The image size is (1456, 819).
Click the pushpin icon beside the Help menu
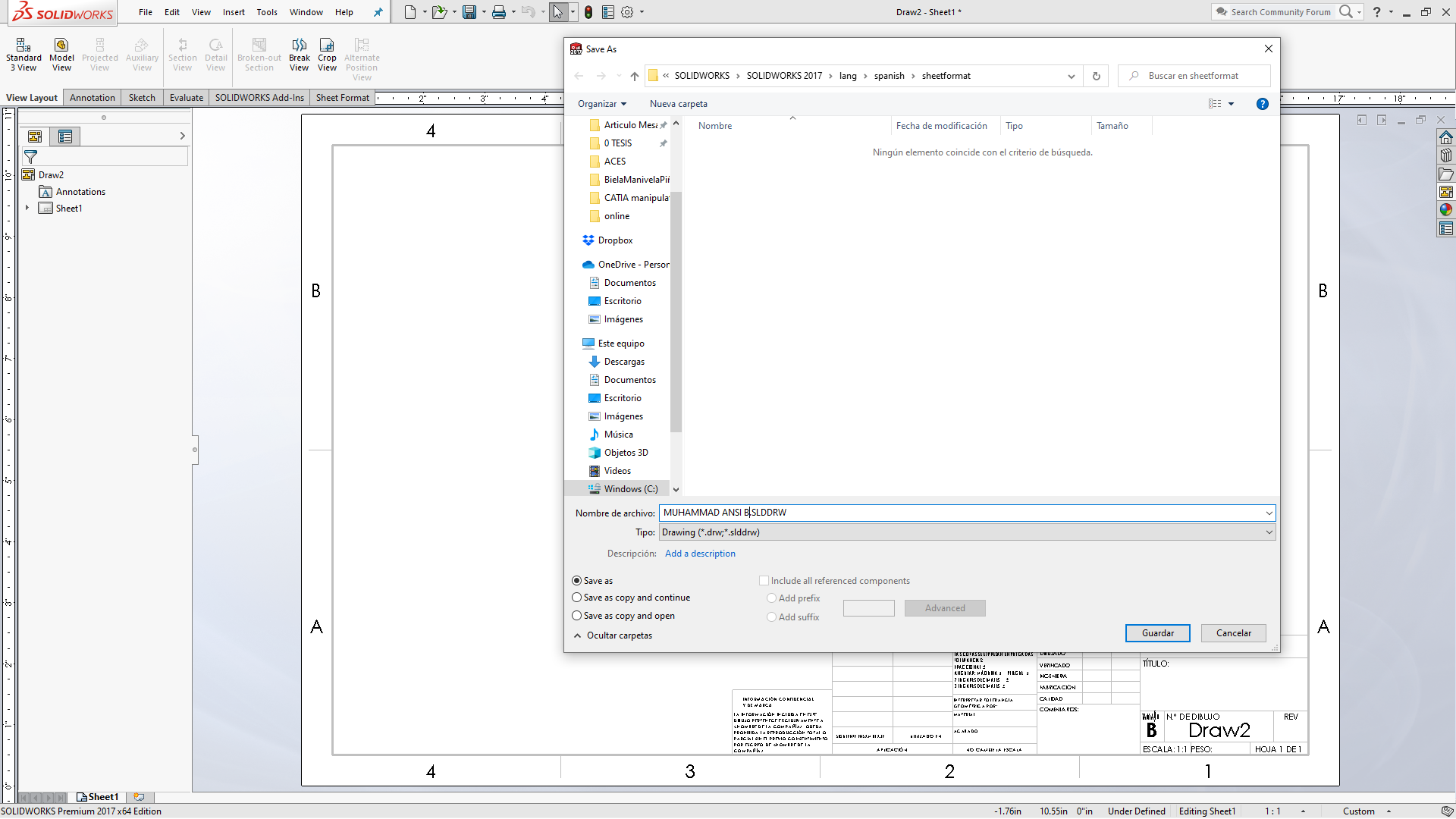pyautogui.click(x=378, y=12)
